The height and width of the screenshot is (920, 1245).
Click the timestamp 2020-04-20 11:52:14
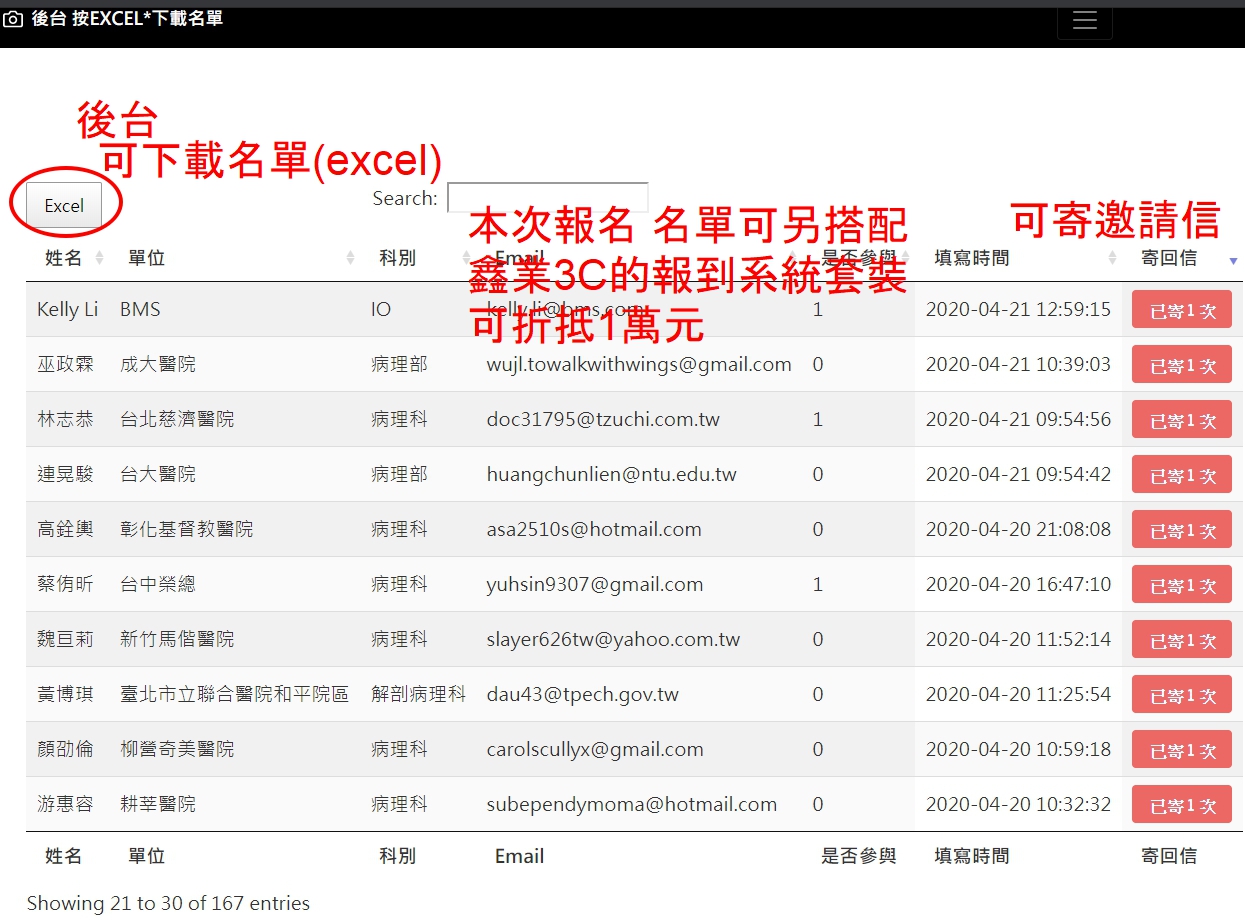(1018, 639)
